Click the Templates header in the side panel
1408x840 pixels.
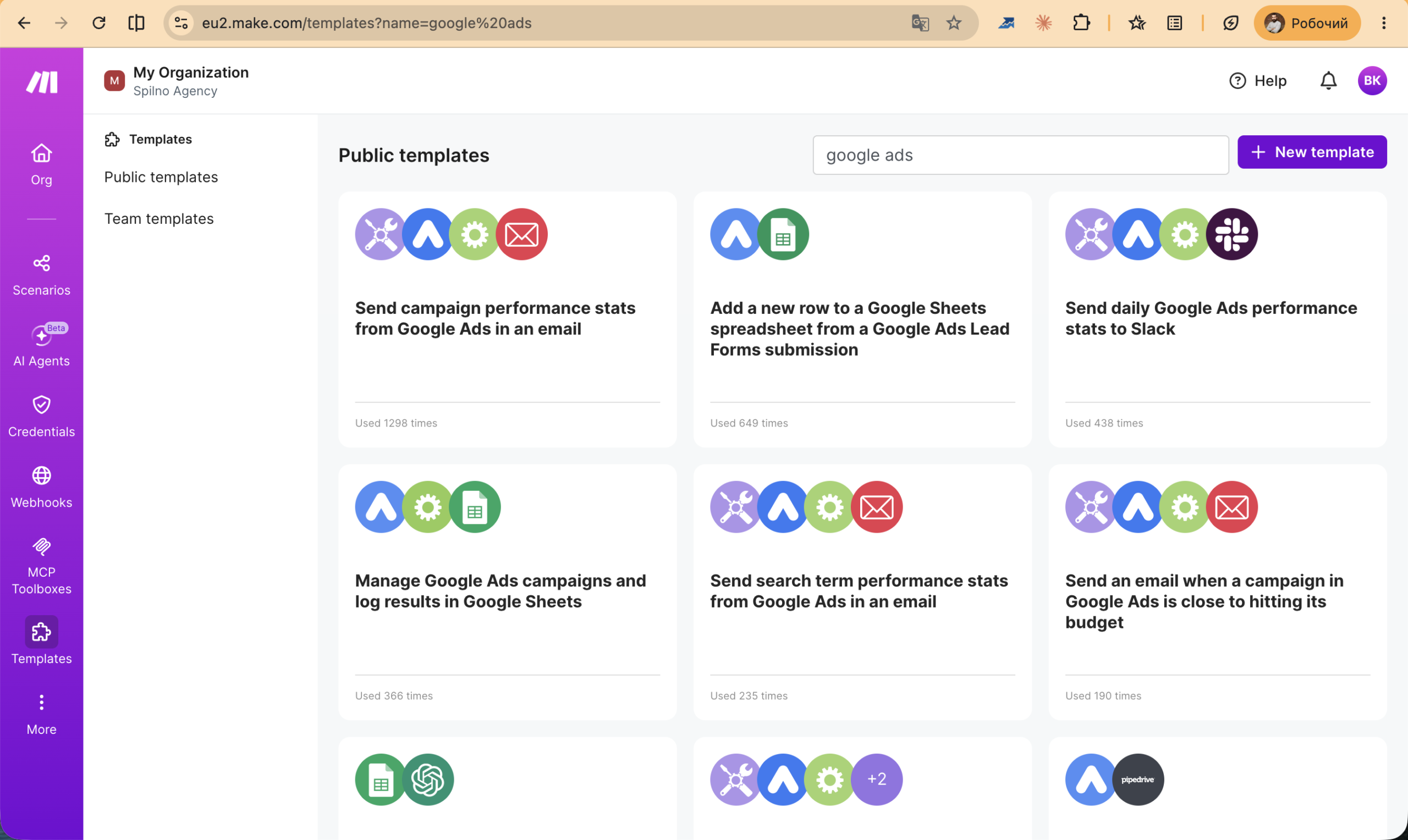[x=148, y=139]
